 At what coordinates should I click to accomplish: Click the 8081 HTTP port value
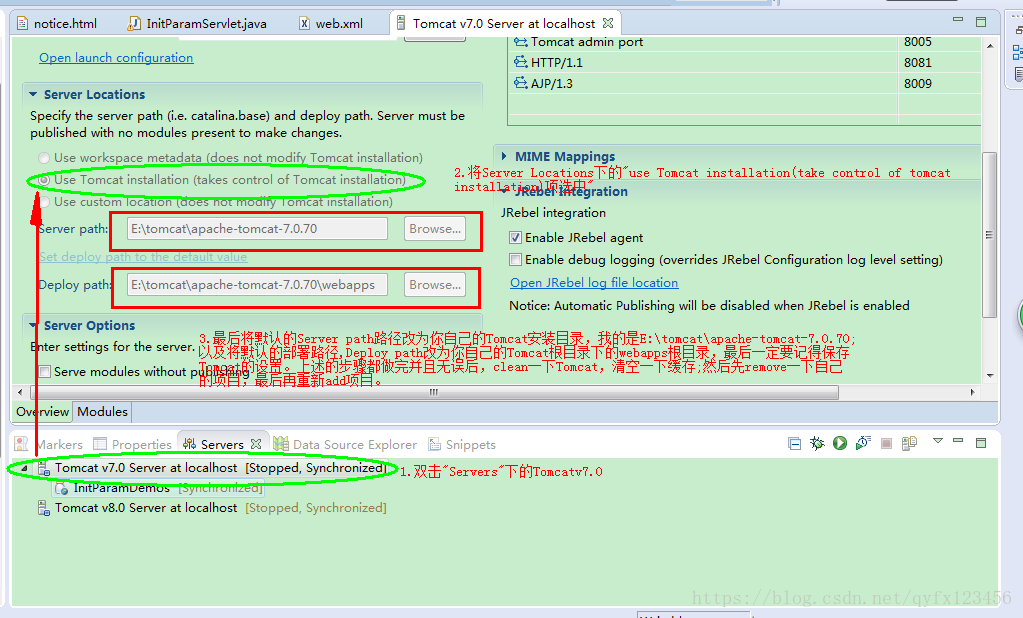918,63
